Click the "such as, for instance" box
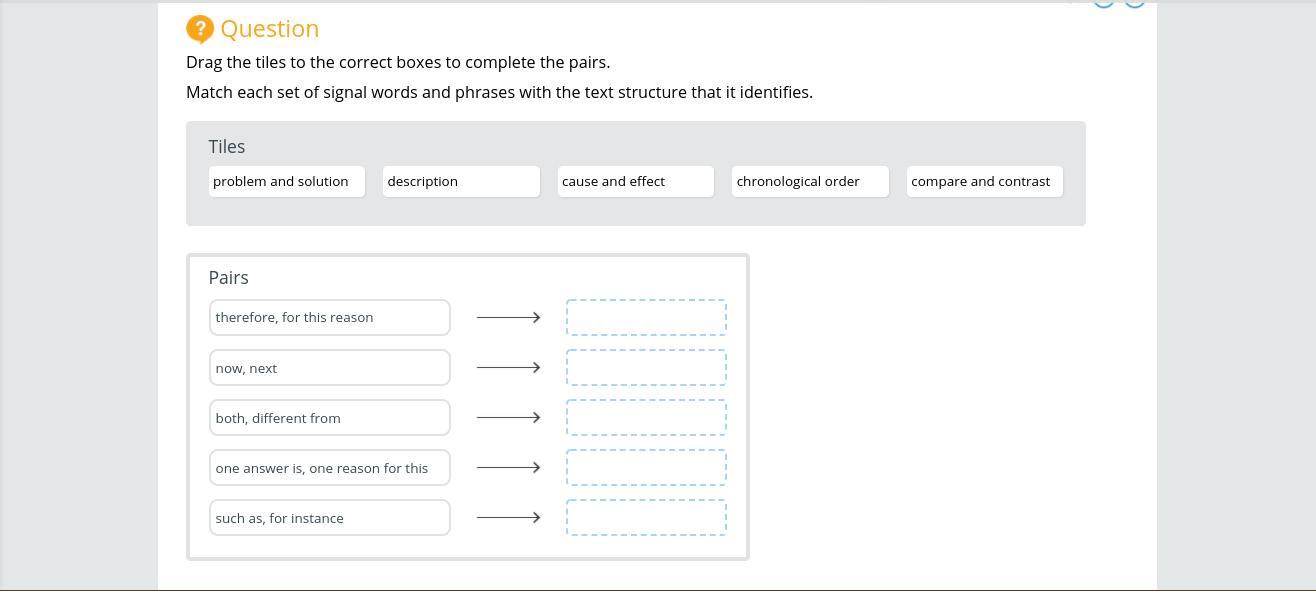This screenshot has width=1316, height=591. click(330, 518)
